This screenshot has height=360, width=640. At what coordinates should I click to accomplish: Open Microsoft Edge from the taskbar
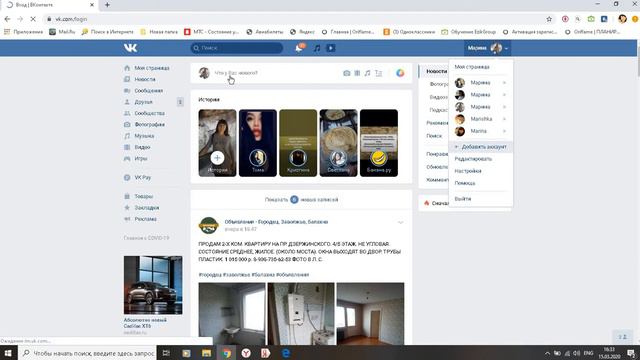click(286, 353)
